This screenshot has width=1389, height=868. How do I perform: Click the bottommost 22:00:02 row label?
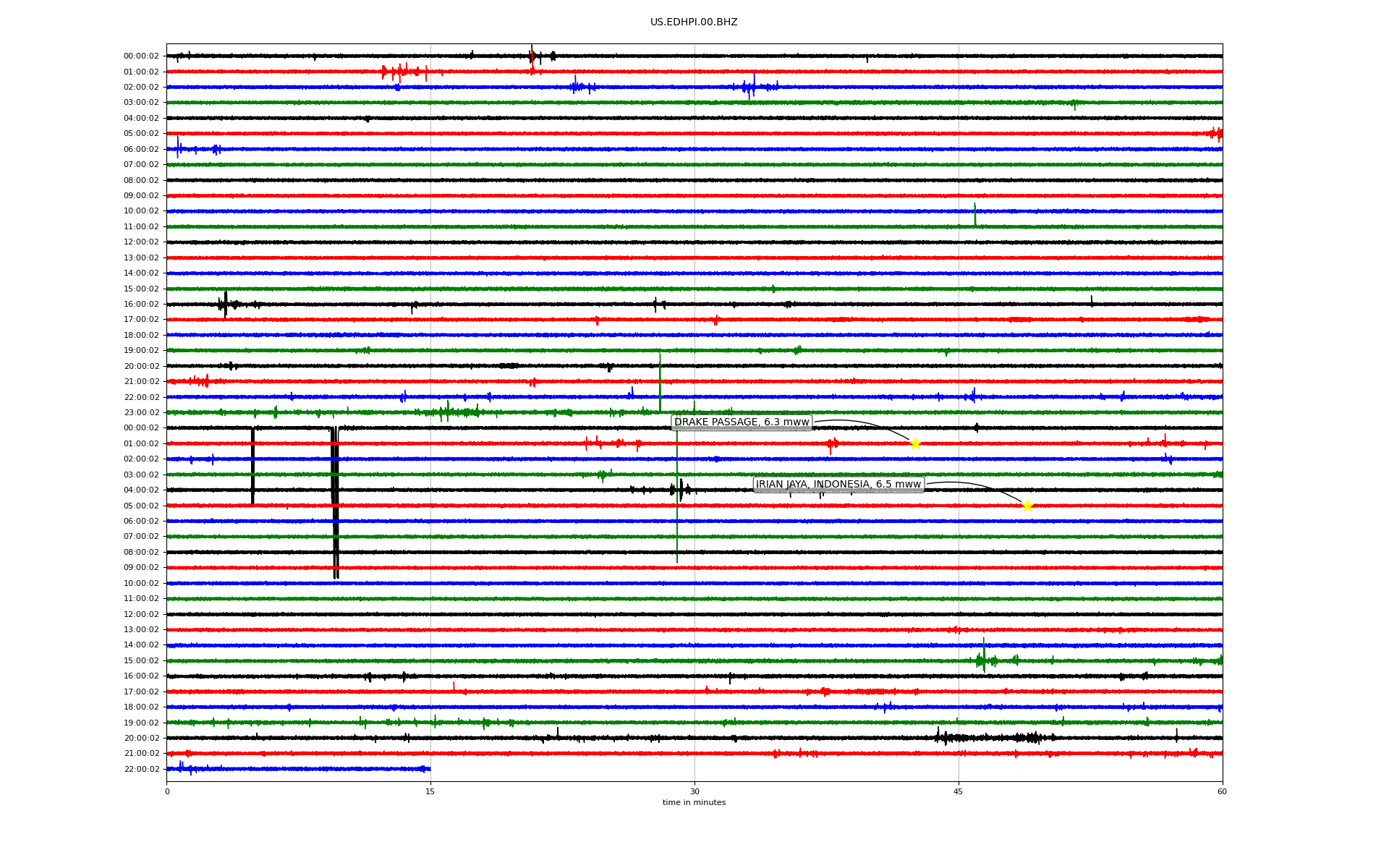click(x=142, y=769)
